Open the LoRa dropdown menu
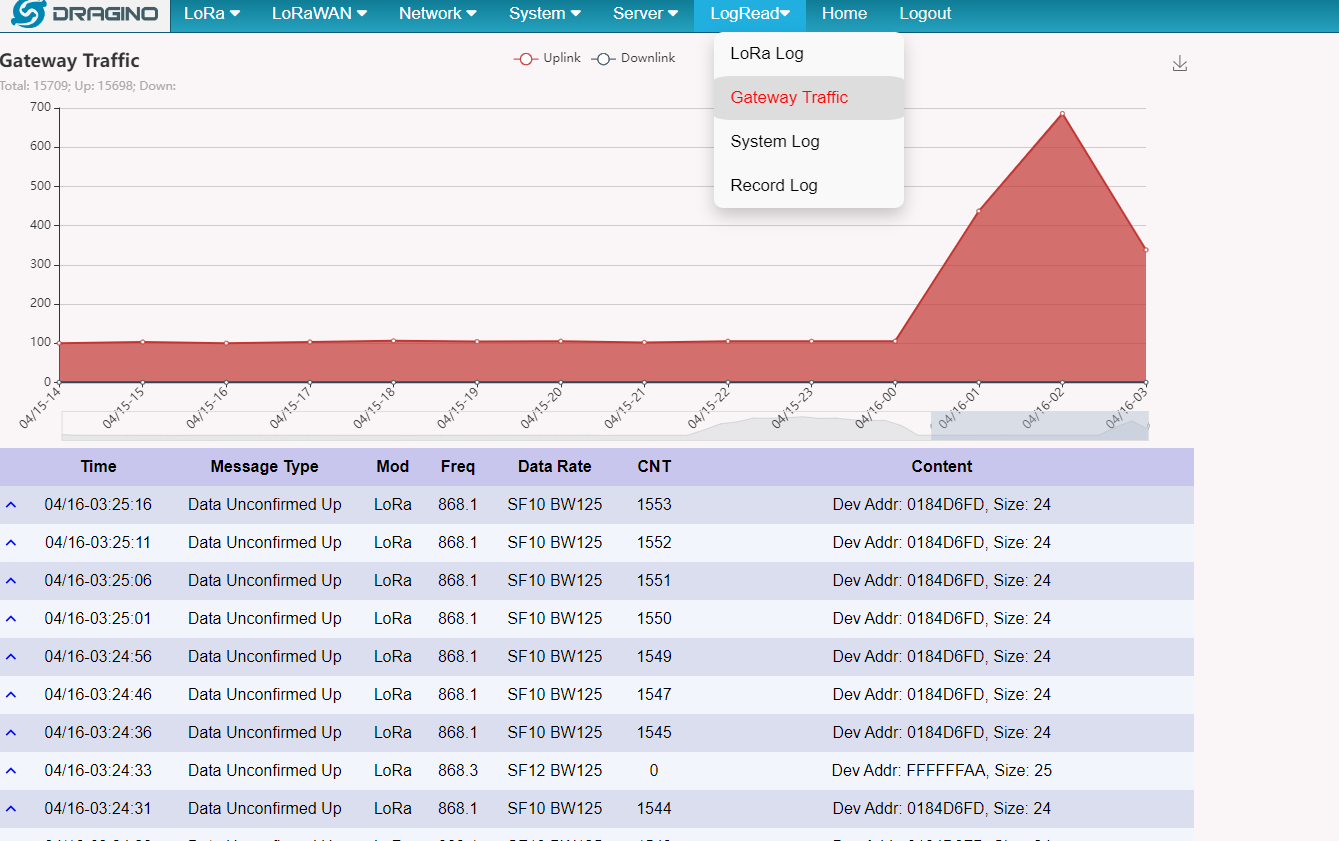 [212, 14]
